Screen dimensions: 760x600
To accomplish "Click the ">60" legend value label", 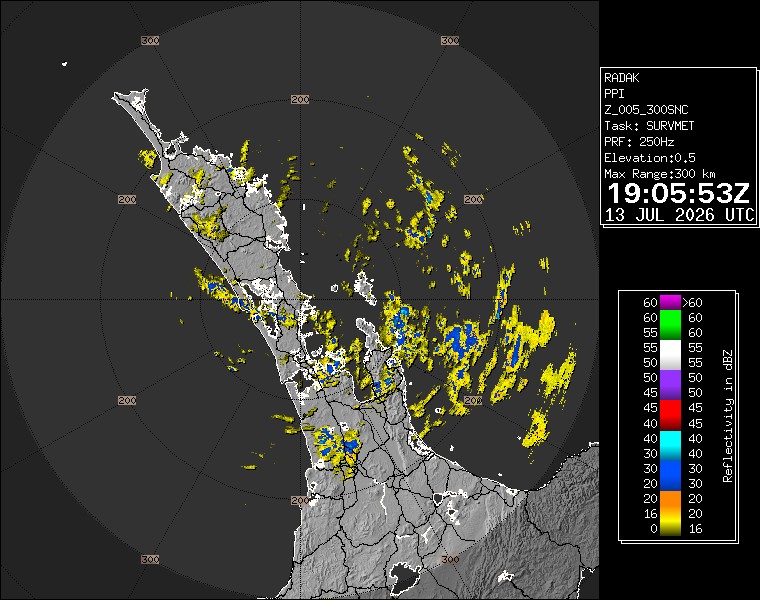I will 692,303.
